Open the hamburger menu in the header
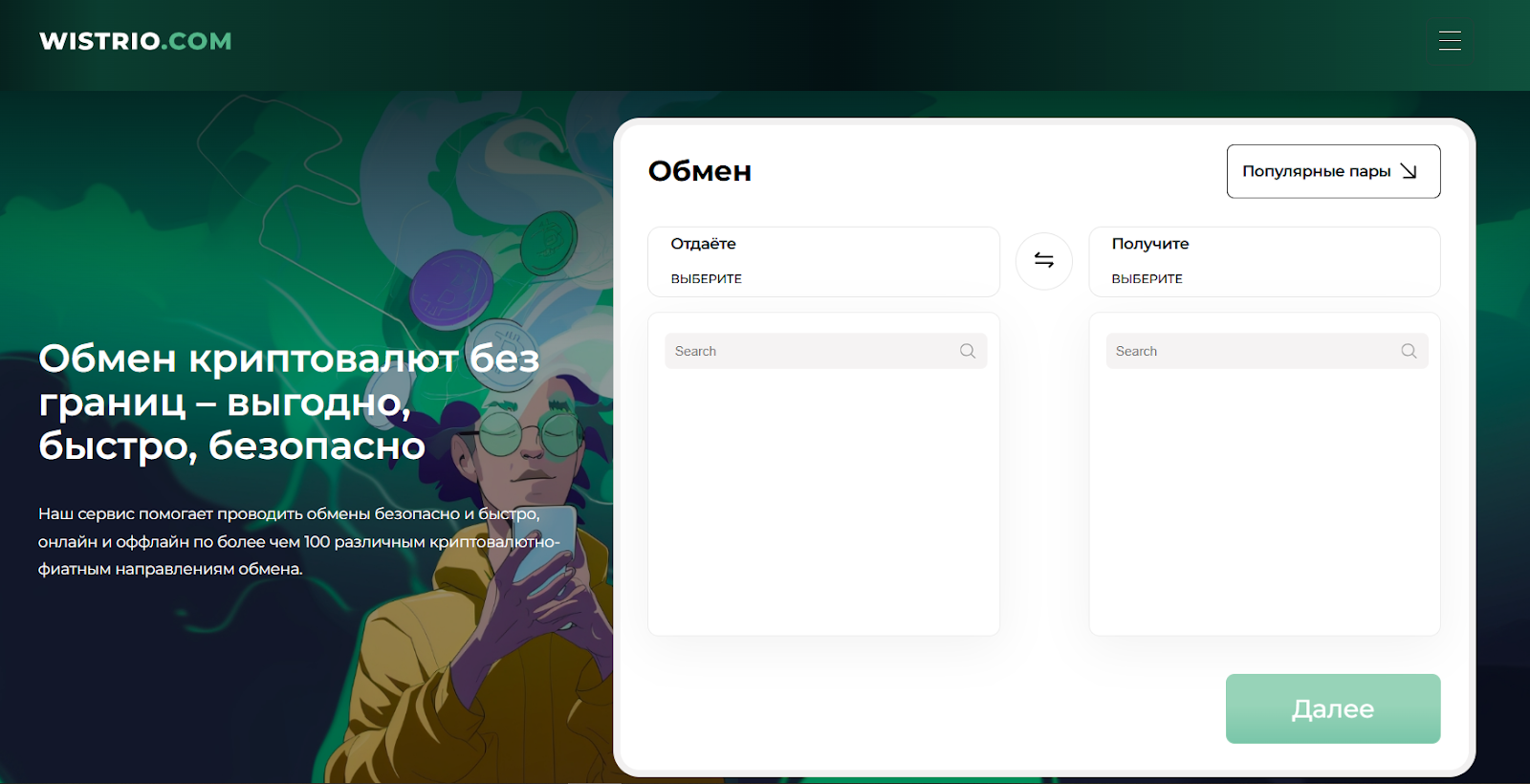This screenshot has width=1530, height=784. (1450, 40)
